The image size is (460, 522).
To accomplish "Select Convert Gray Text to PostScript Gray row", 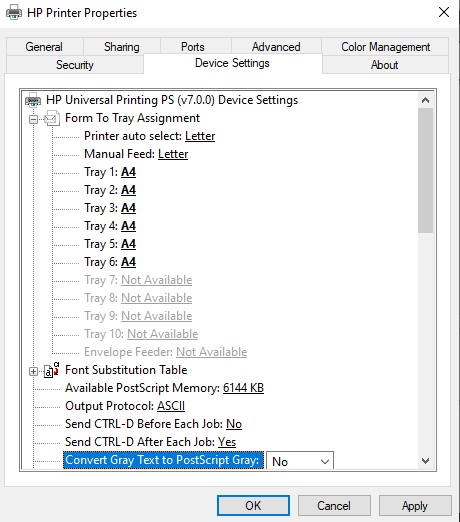I will click(x=163, y=460).
